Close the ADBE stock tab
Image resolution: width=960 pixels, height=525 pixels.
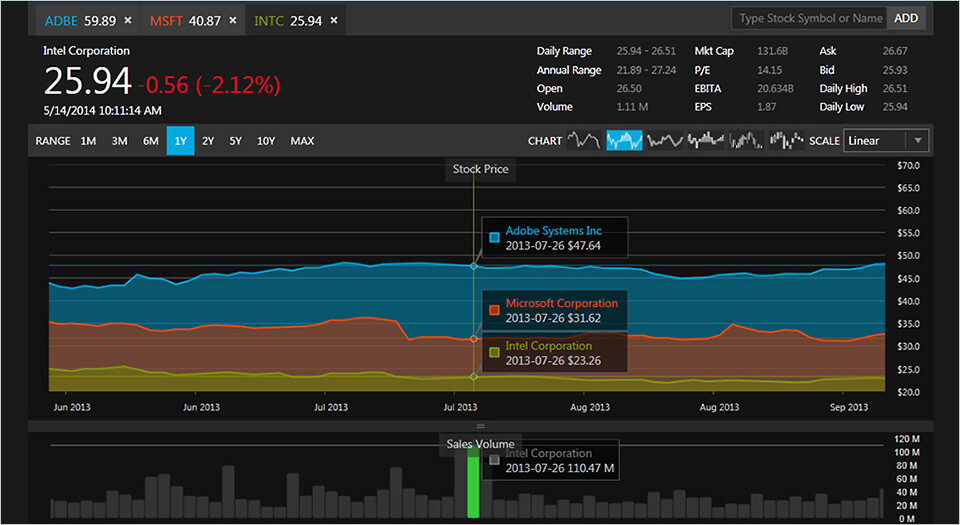[128, 20]
